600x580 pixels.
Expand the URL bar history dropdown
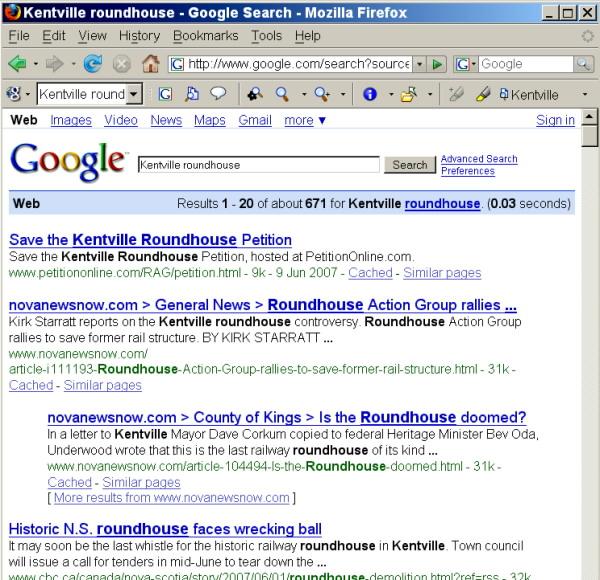coord(420,64)
